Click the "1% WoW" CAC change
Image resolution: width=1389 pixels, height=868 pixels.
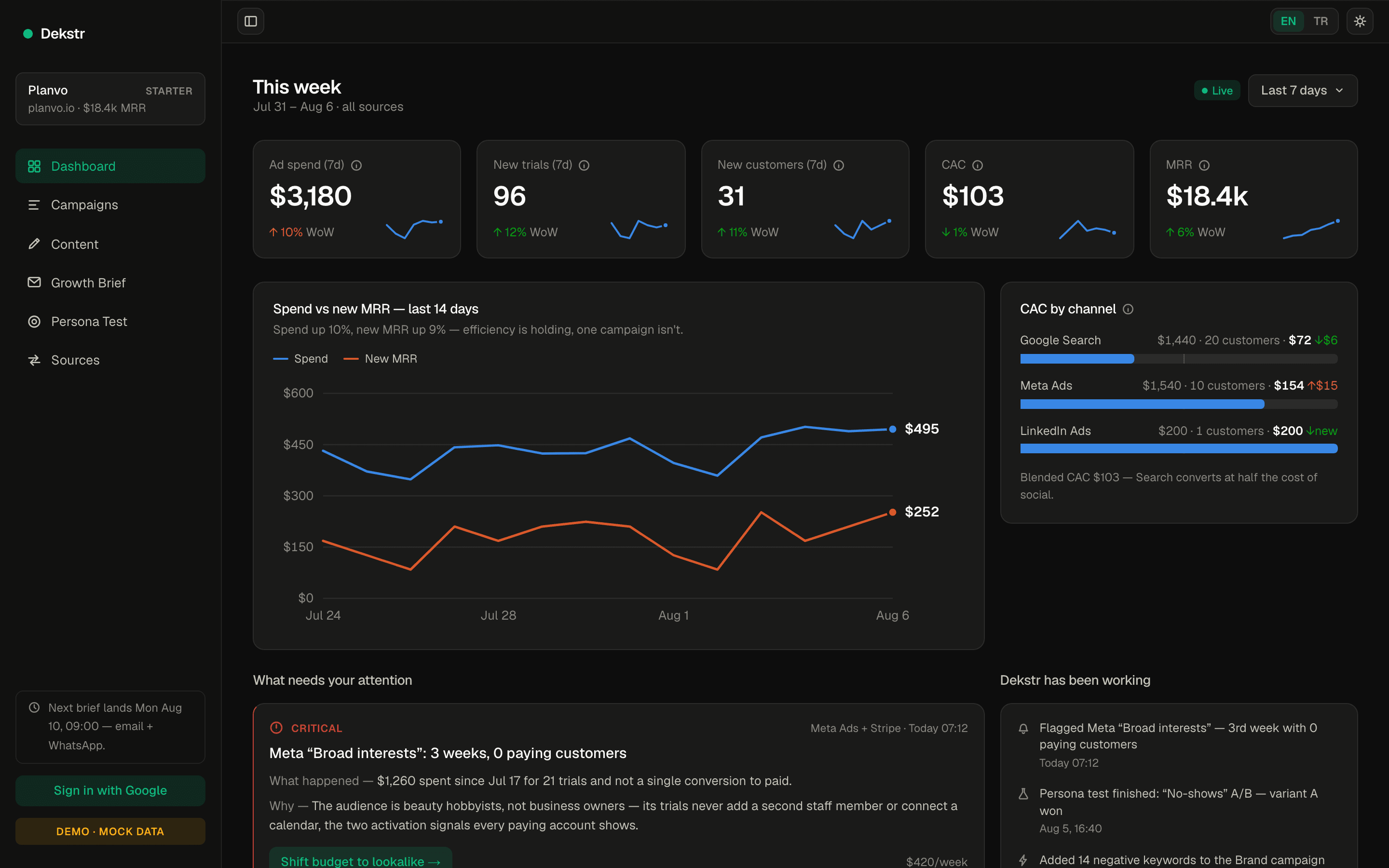coord(970,232)
